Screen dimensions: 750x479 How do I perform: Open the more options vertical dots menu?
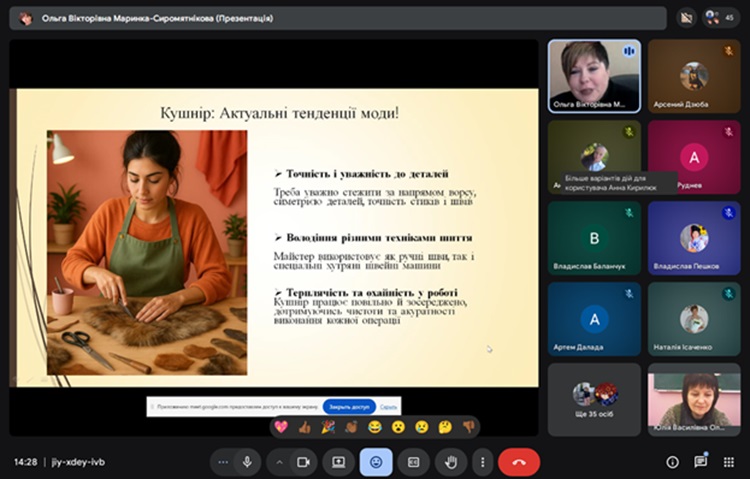(x=483, y=462)
